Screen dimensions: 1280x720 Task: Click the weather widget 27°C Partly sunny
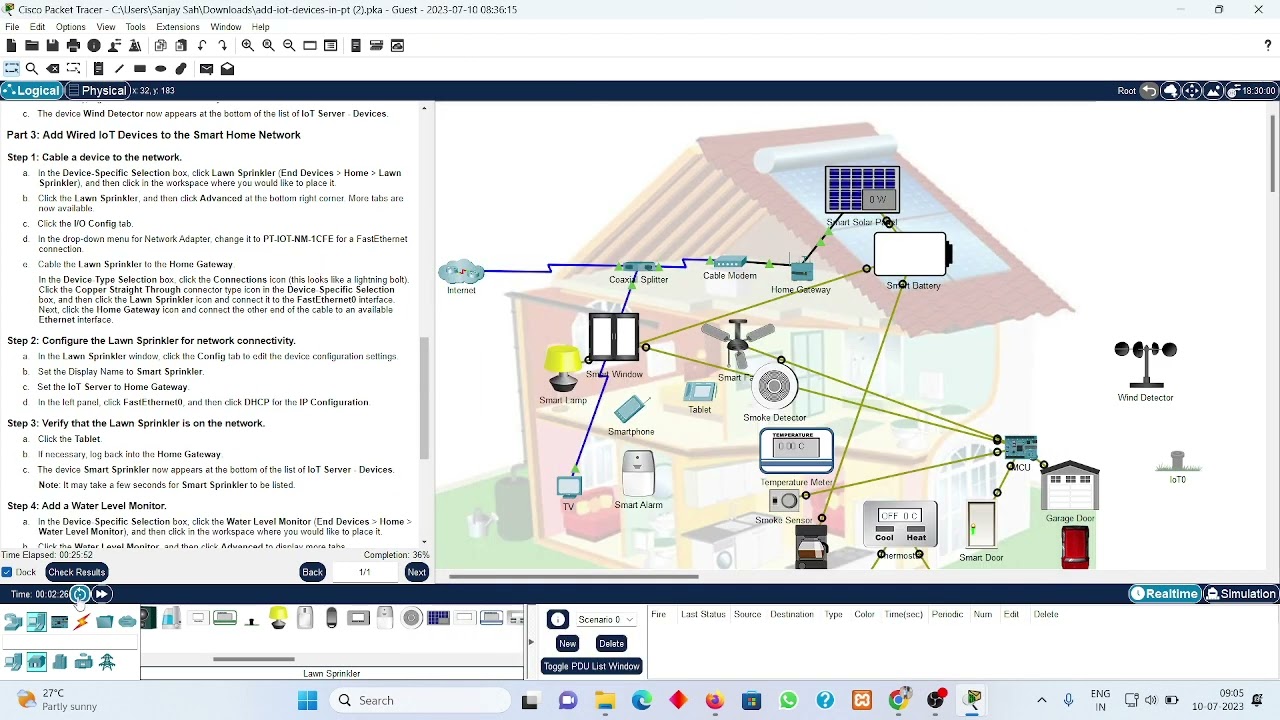click(x=57, y=700)
